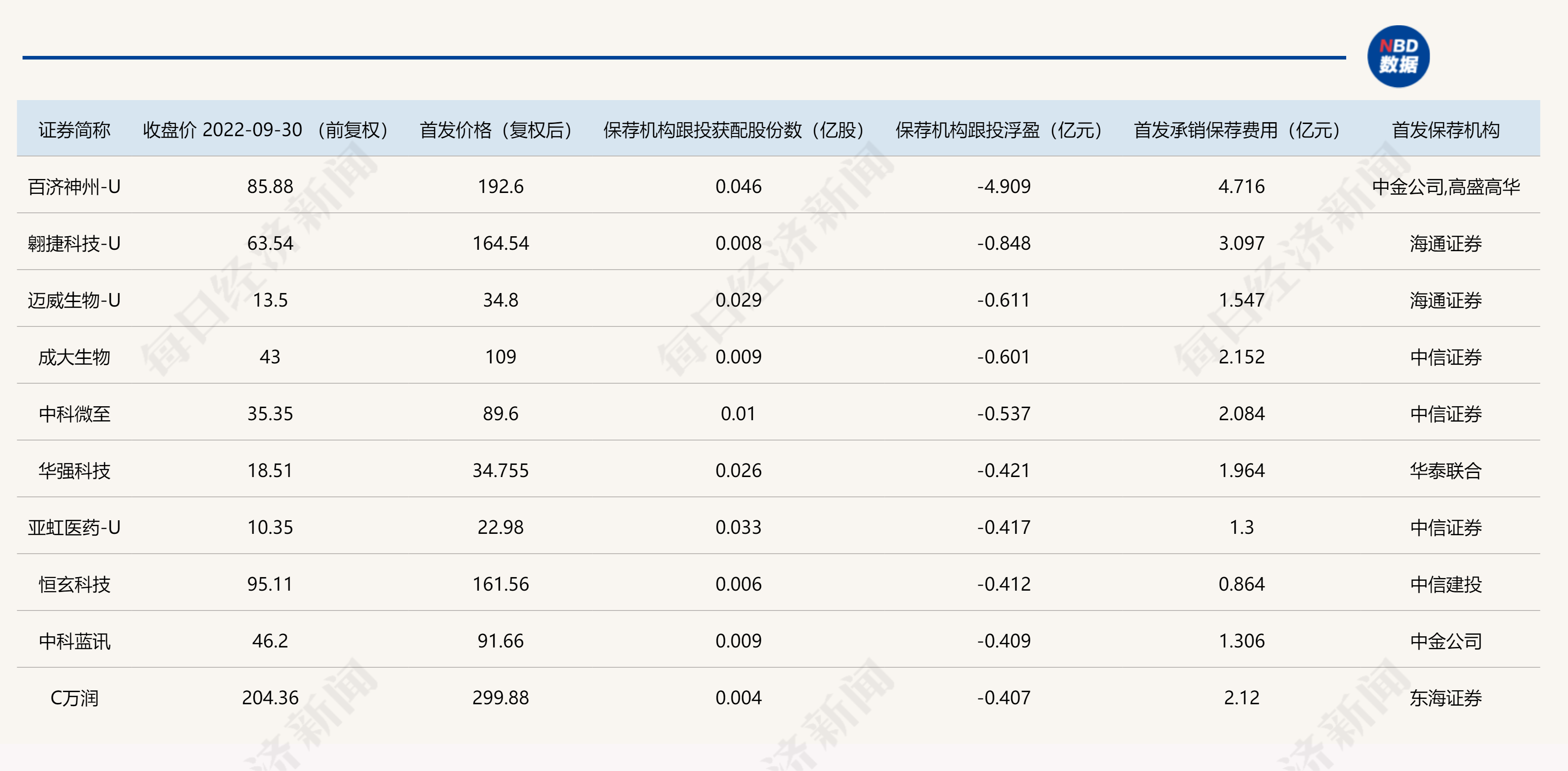Click sponsor 东海证券
Viewport: 1568px width, 771px height.
point(1446,698)
